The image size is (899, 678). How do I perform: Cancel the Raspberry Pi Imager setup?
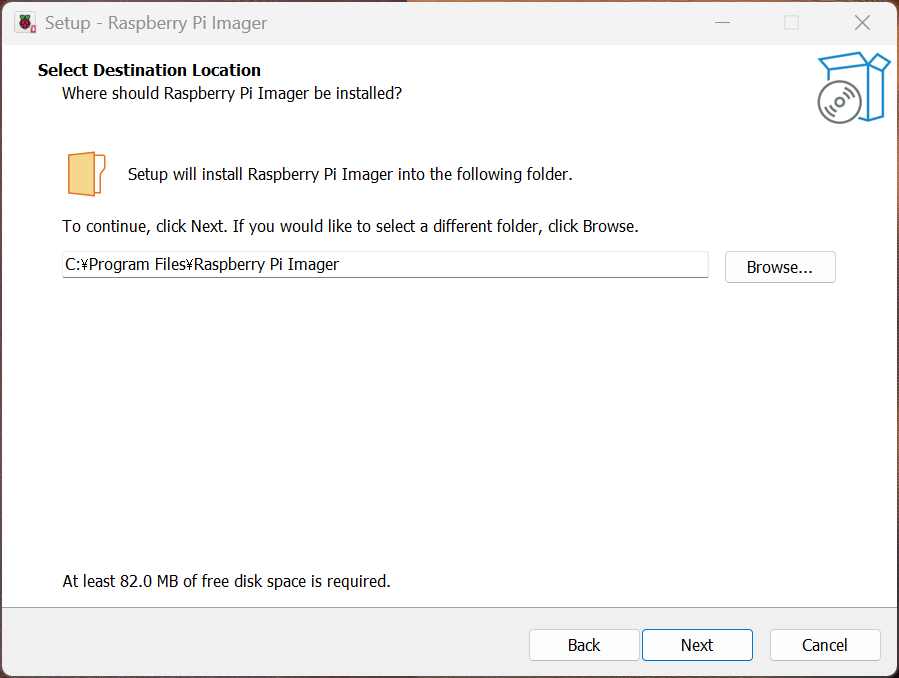tap(824, 645)
